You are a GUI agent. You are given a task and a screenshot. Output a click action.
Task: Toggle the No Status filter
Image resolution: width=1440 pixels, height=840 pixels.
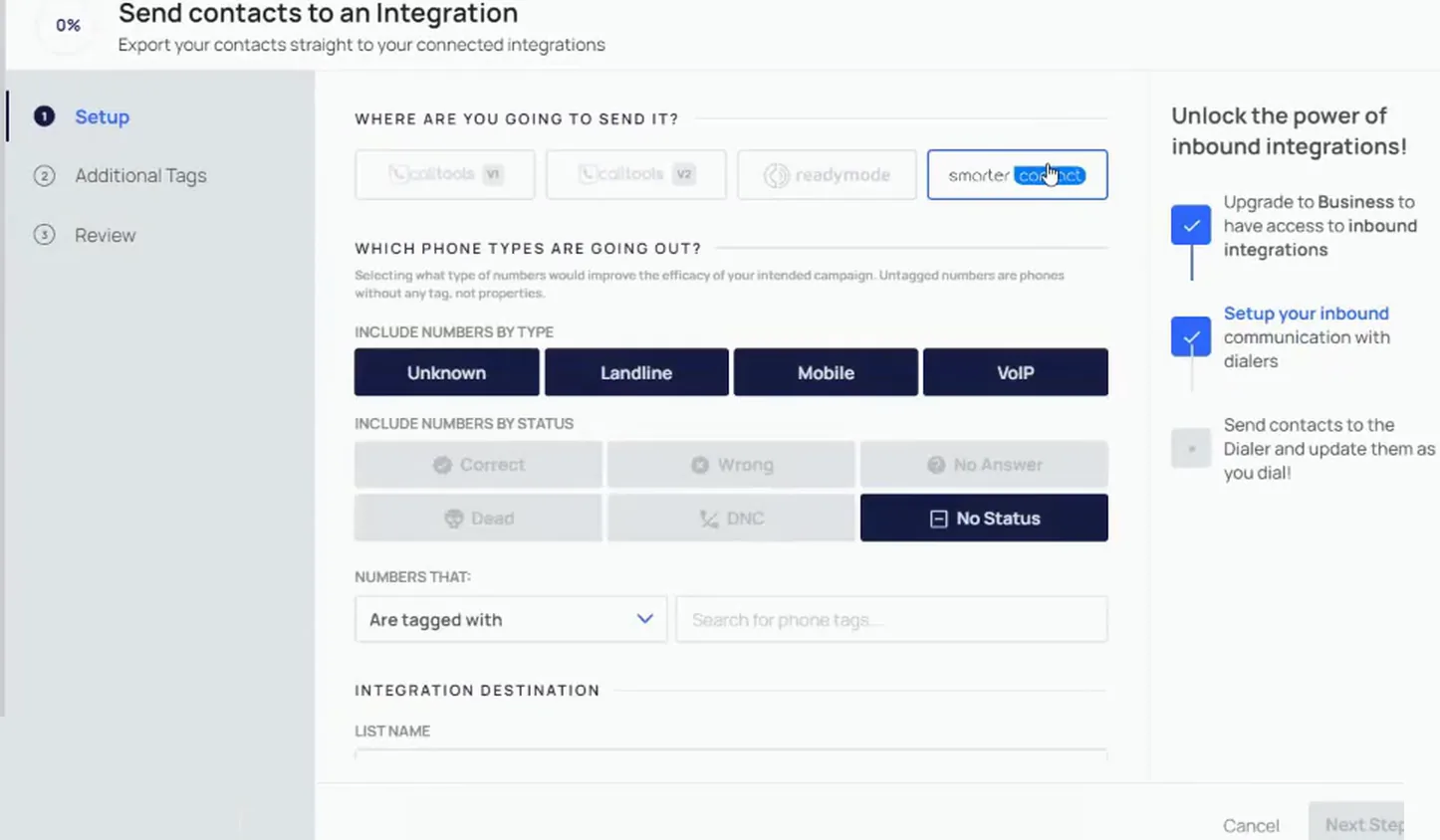coord(984,518)
